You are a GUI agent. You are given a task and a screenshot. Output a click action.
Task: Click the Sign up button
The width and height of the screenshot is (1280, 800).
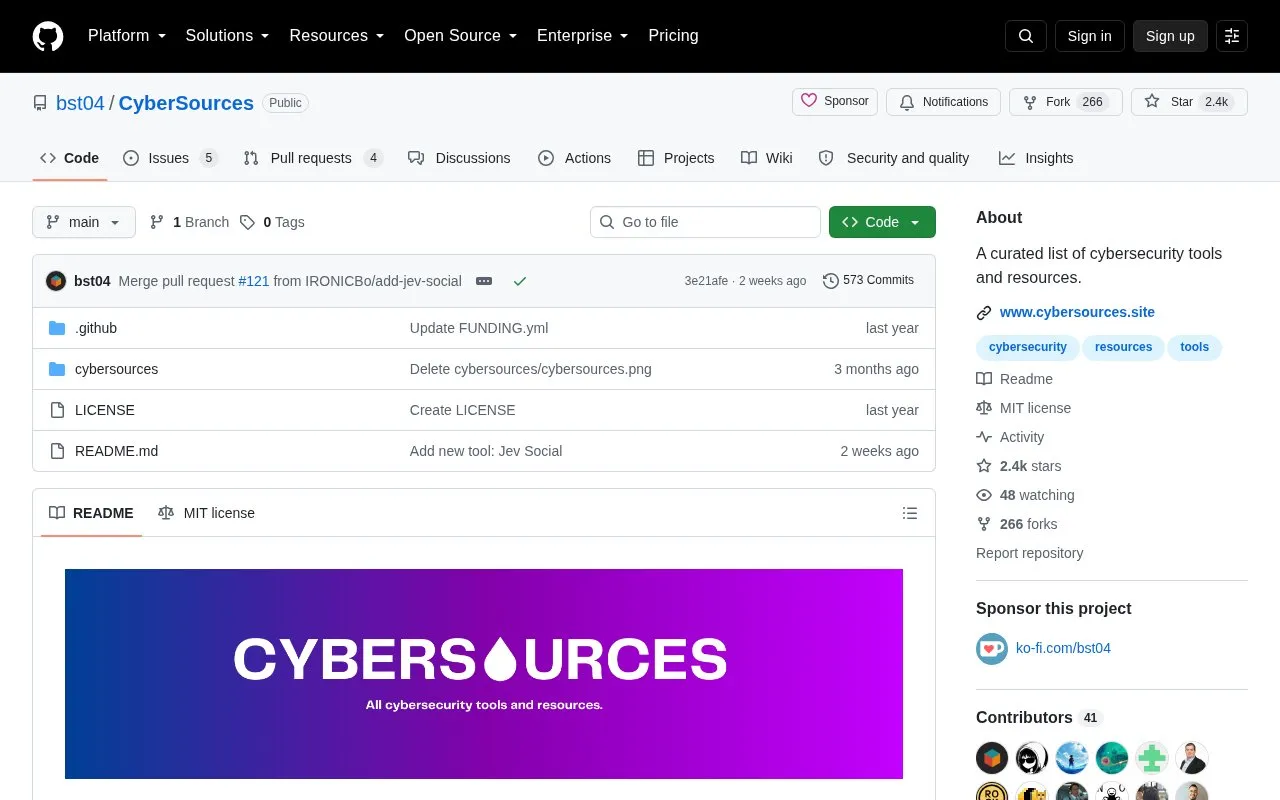1170,36
